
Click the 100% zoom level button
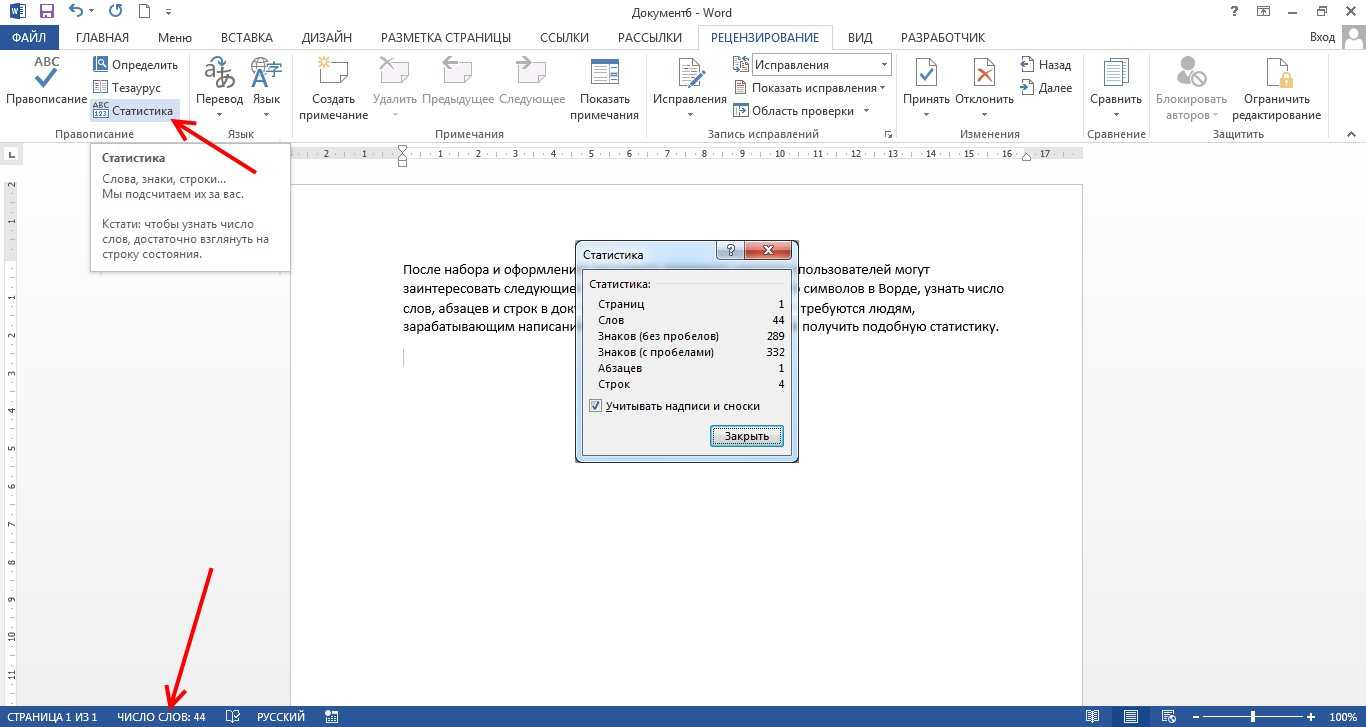(x=1343, y=717)
